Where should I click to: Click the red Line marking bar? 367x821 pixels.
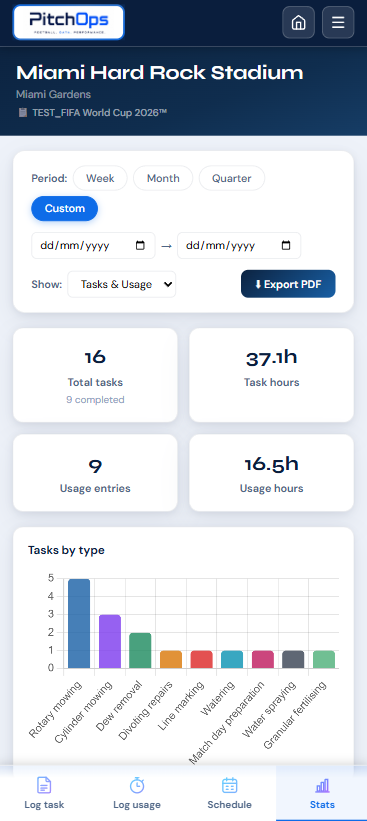[x=202, y=659]
